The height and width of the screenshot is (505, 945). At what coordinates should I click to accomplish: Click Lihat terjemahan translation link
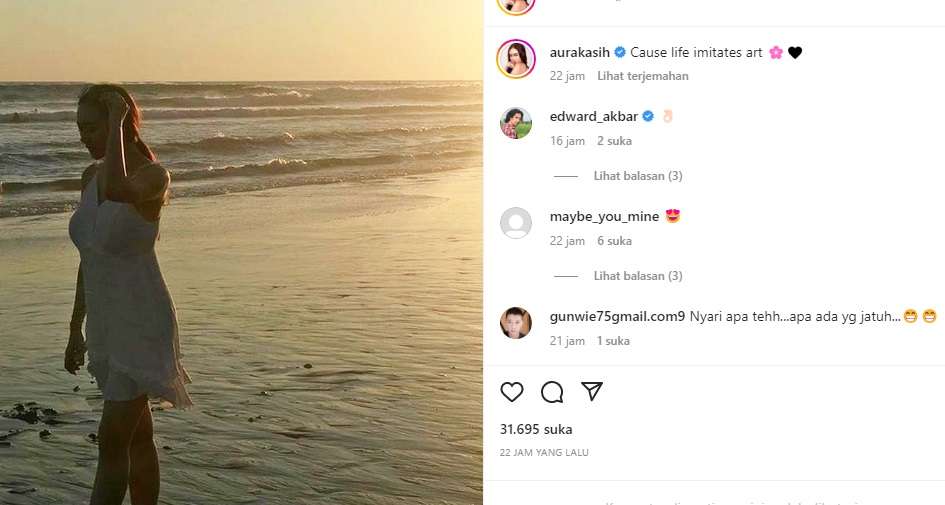click(x=642, y=76)
